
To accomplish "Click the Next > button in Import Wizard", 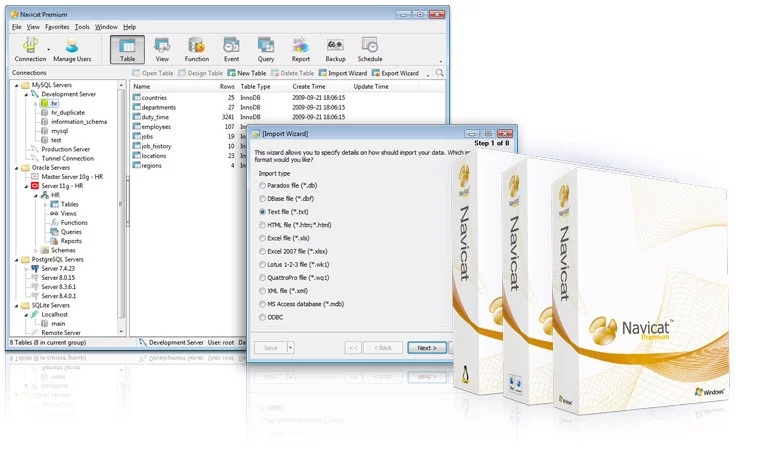I will point(426,348).
